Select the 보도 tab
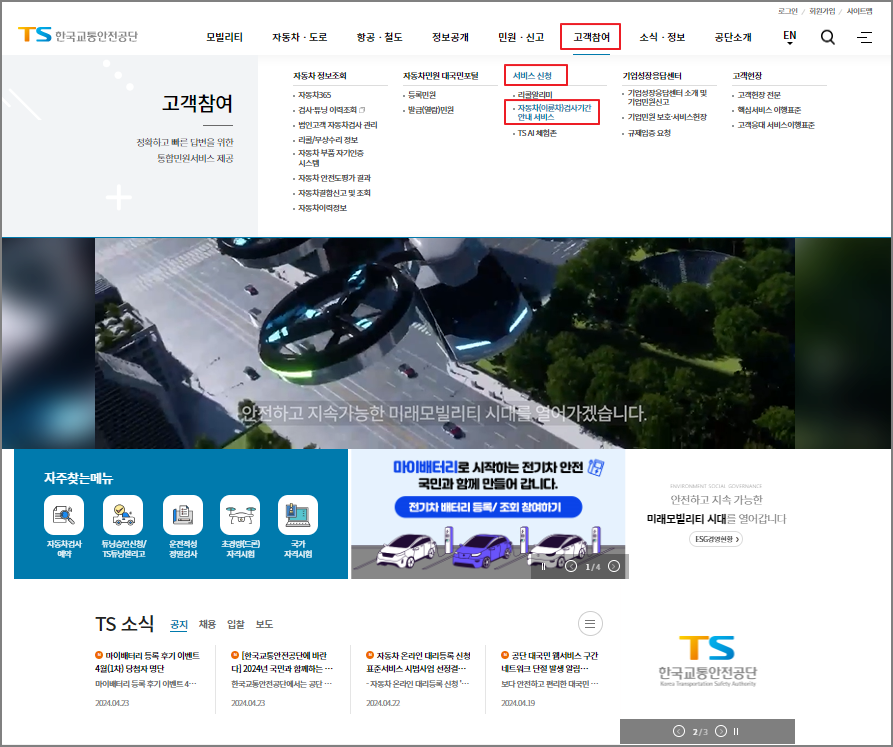The image size is (893, 747). (263, 624)
